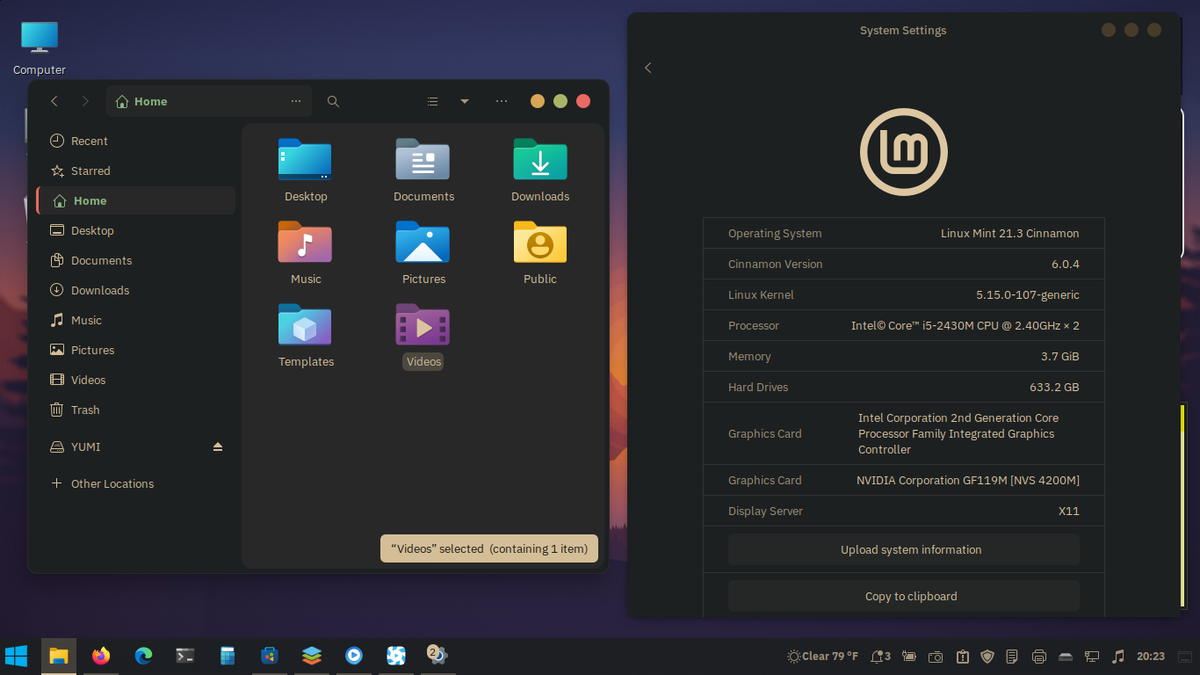Select Trash in the sidebar
This screenshot has width=1200, height=675.
click(85, 410)
